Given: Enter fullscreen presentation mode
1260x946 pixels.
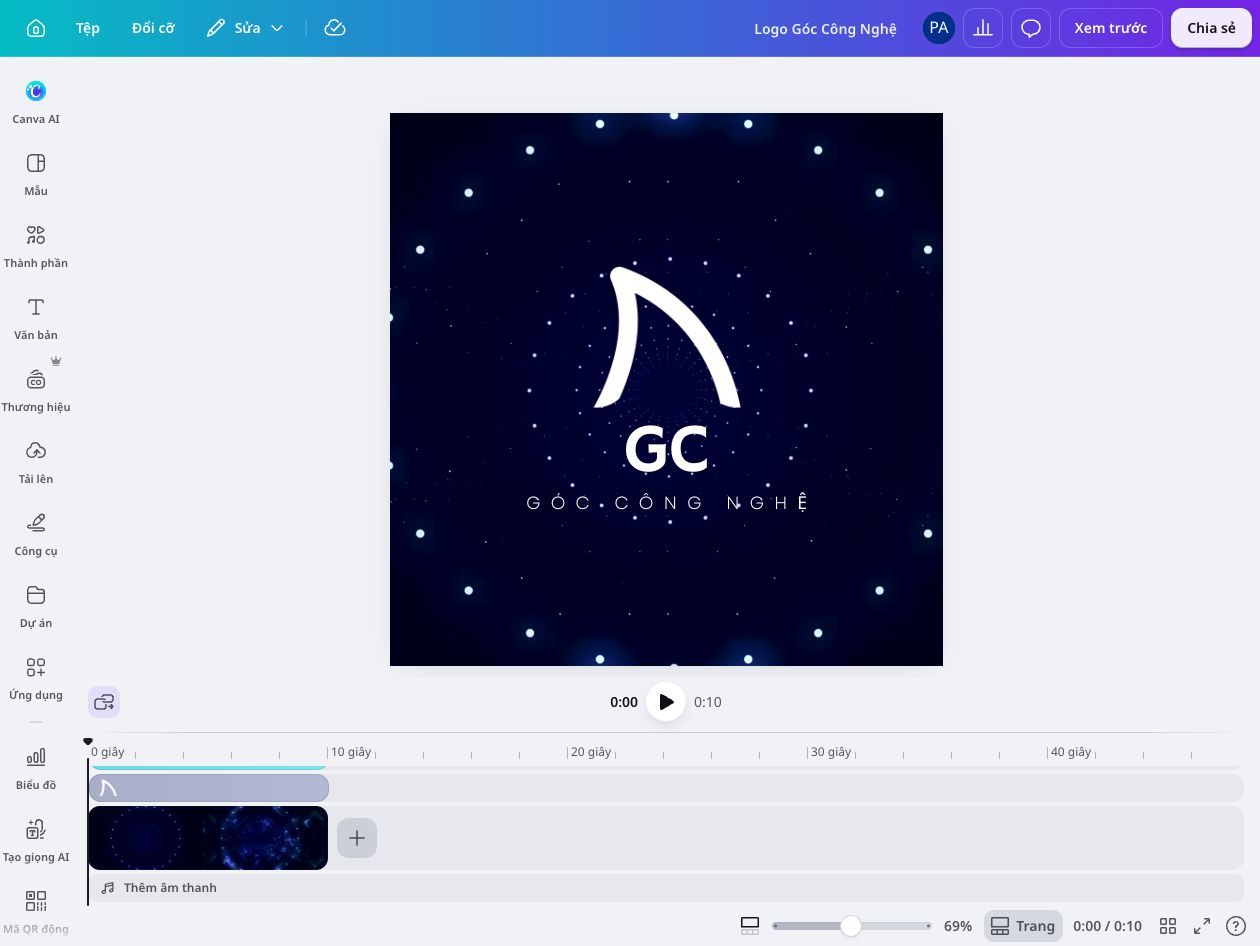Looking at the screenshot, I should [x=1202, y=926].
